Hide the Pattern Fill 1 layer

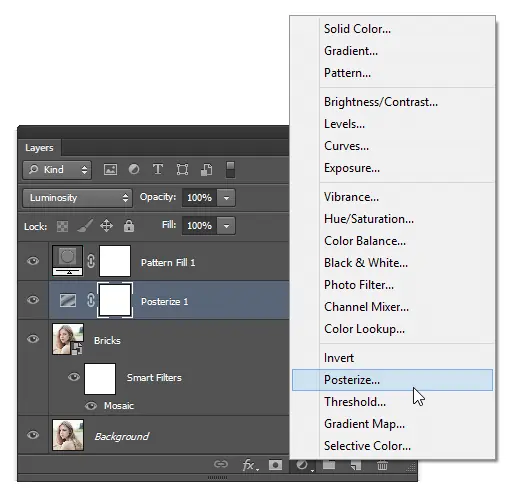click(x=33, y=261)
